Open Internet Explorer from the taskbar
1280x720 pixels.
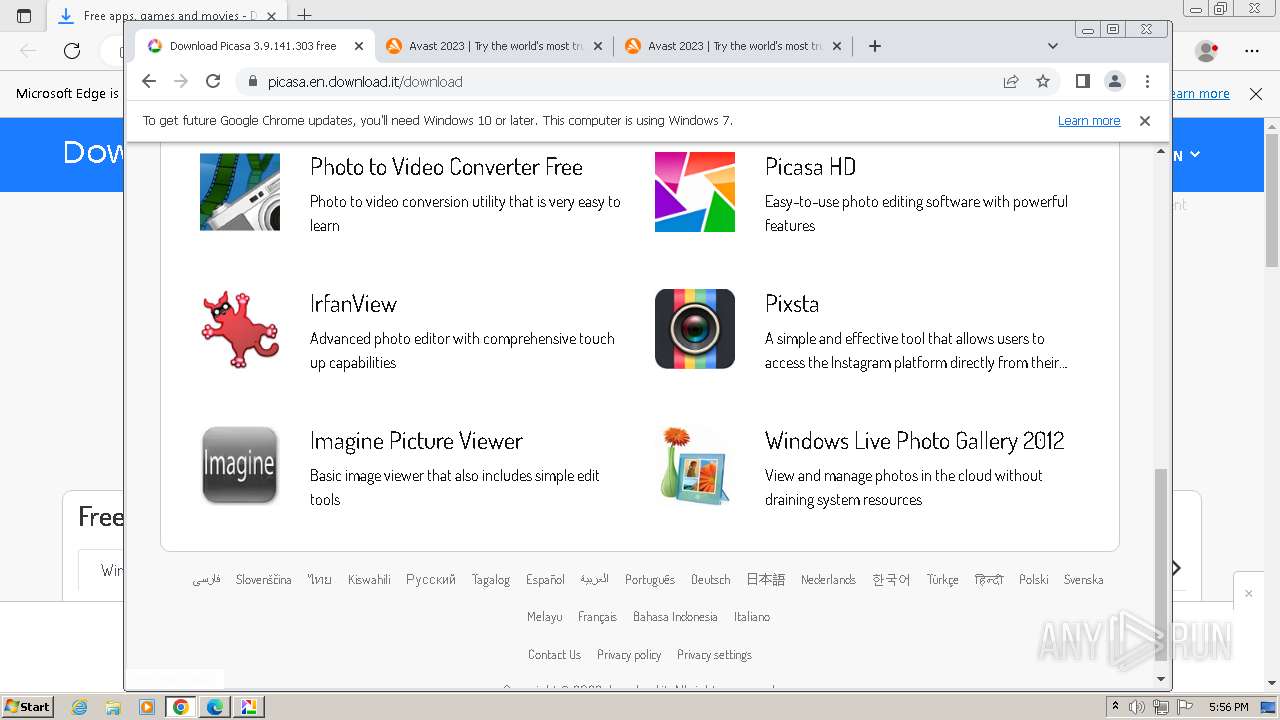(80, 707)
